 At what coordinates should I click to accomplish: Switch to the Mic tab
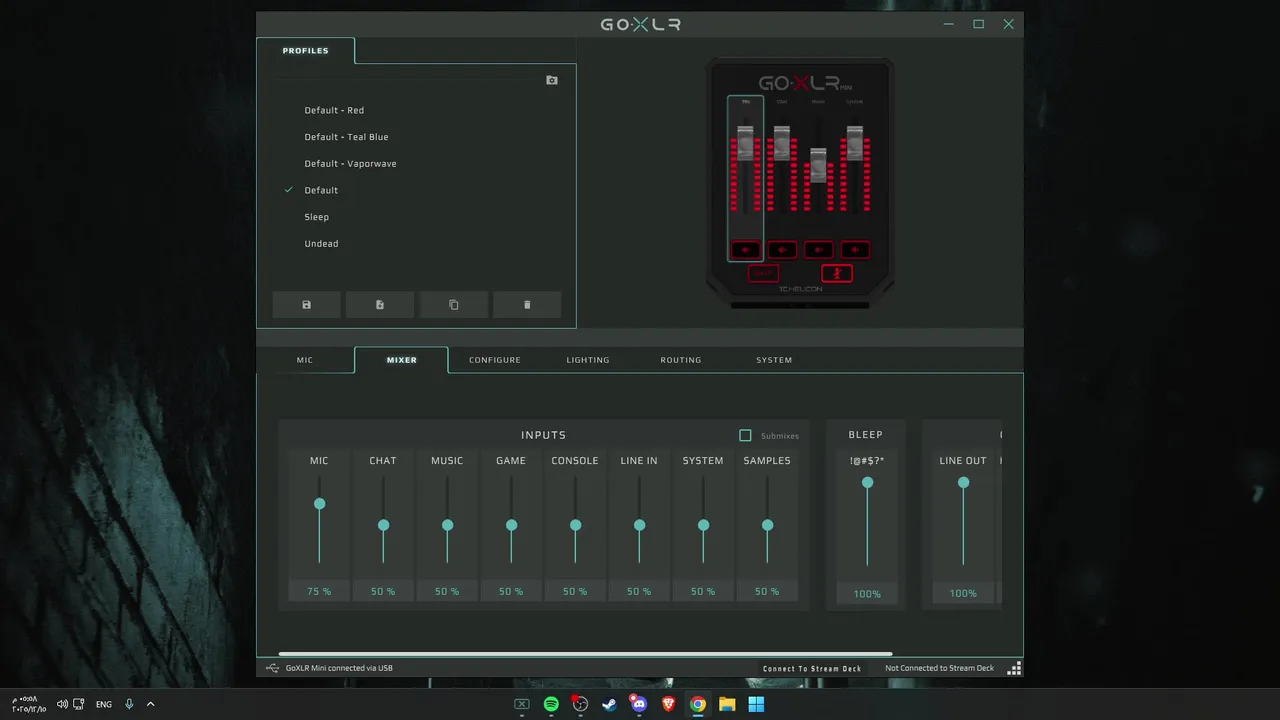pos(305,360)
